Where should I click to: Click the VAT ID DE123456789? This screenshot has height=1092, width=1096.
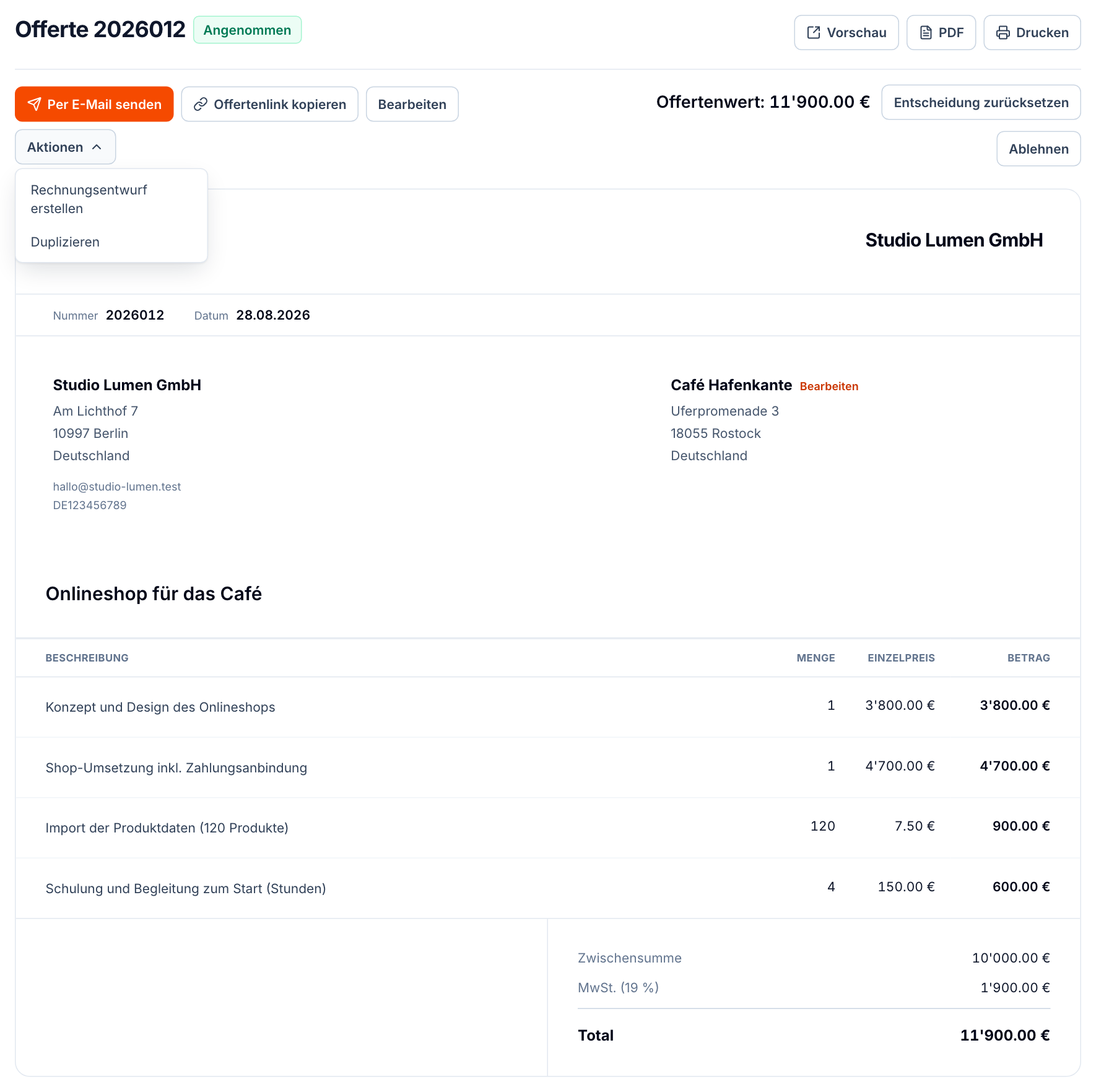[x=90, y=505]
